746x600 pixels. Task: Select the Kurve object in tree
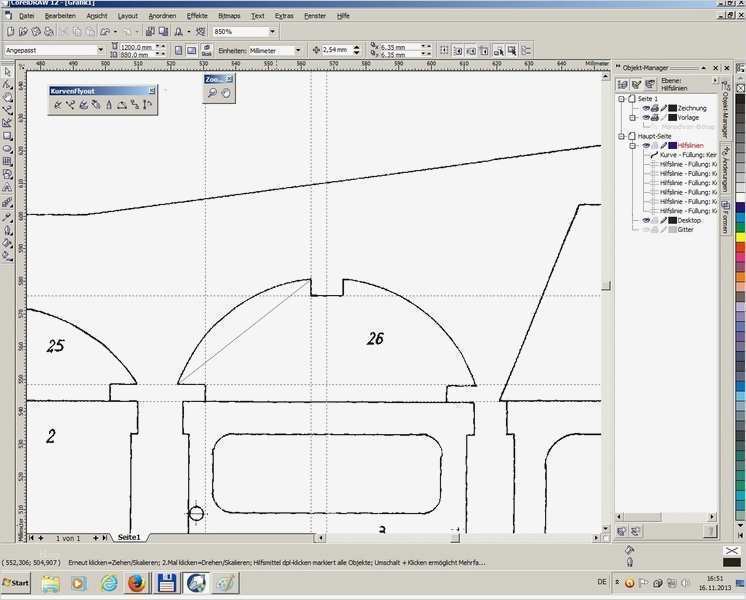(683, 155)
